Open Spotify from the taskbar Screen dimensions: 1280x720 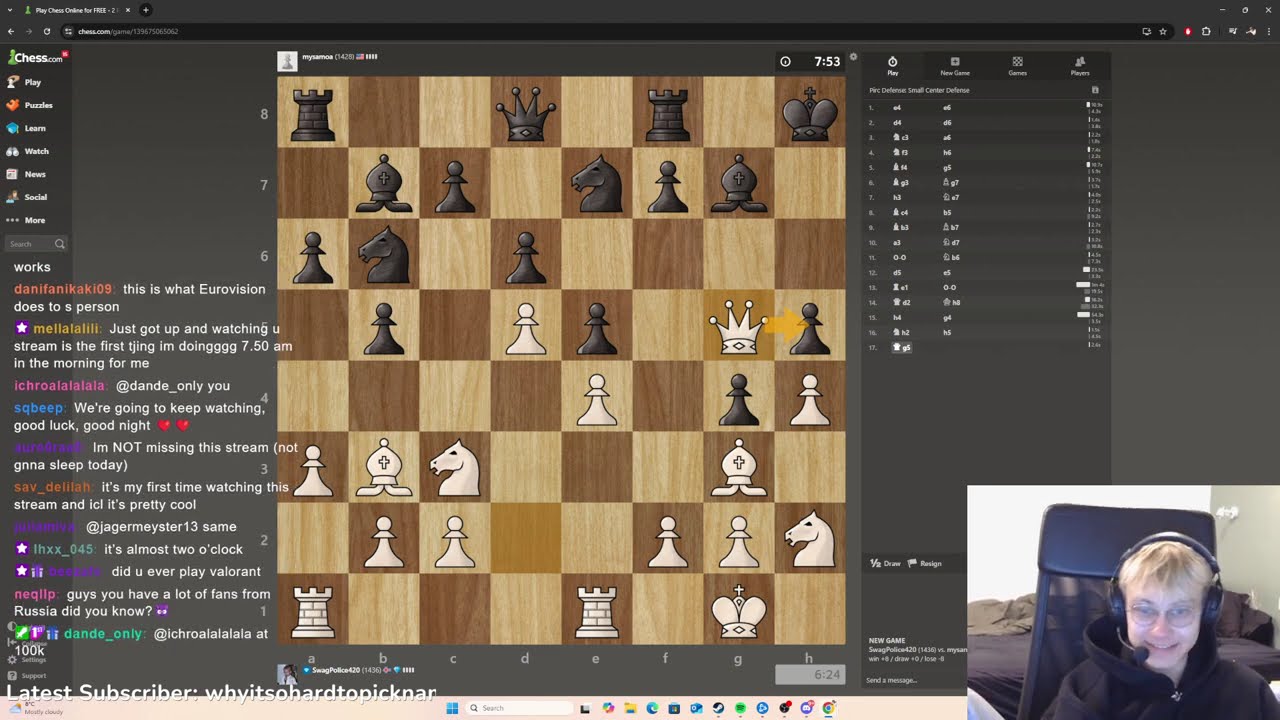coord(740,708)
